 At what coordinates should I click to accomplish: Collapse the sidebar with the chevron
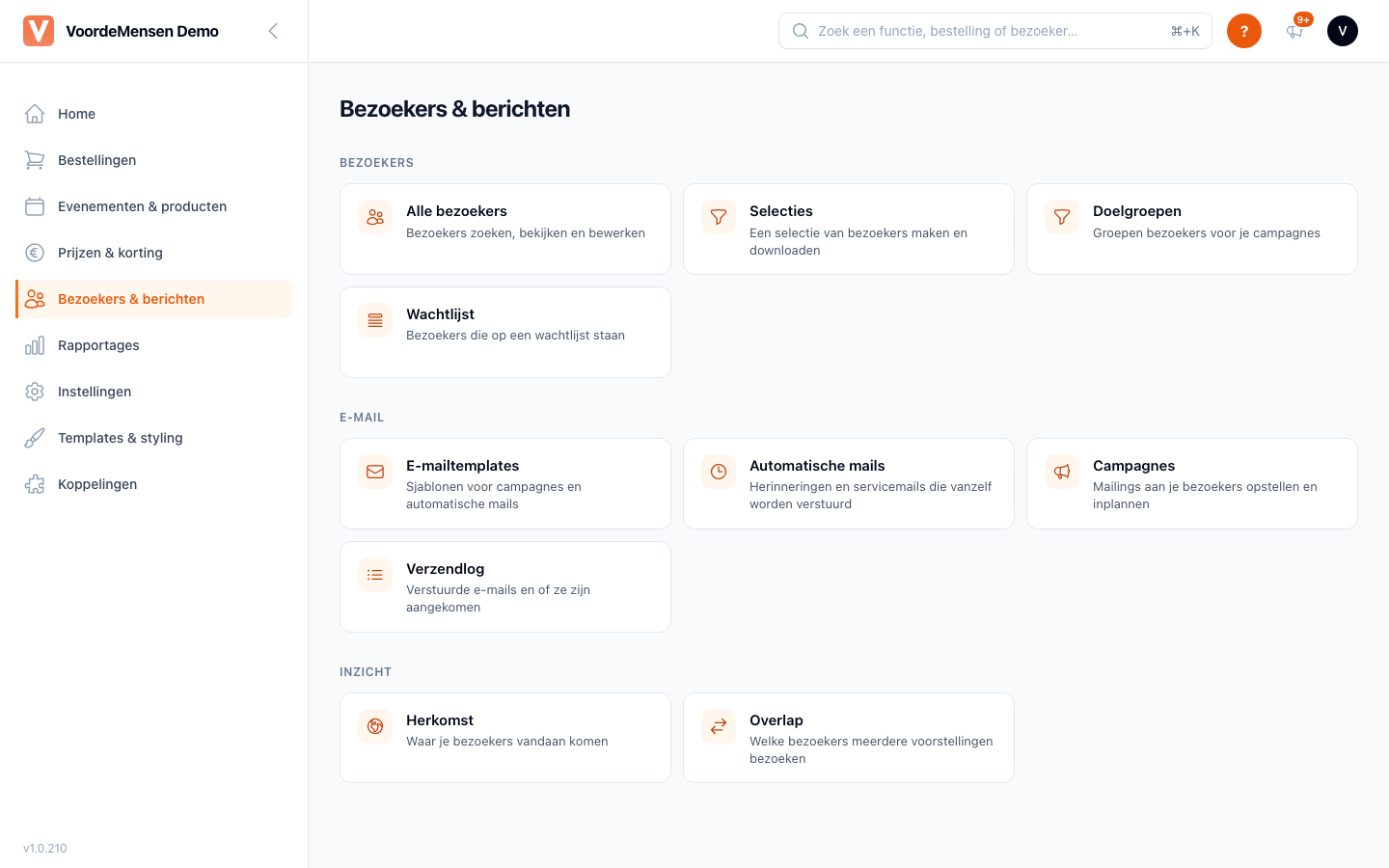[273, 31]
